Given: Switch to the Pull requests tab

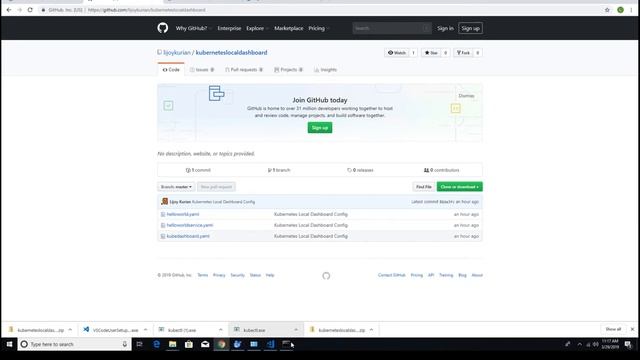Looking at the screenshot, I should tap(244, 70).
